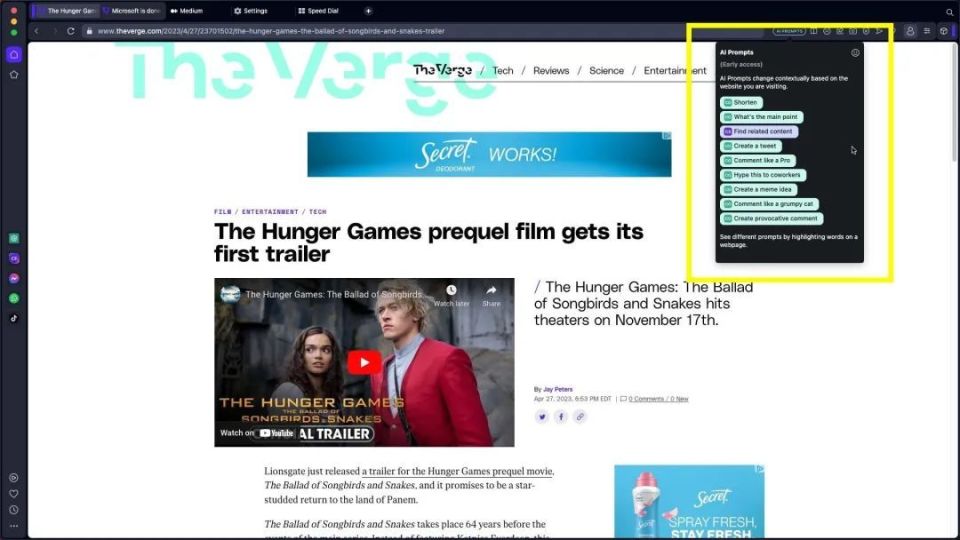Select Comment like a Pro prompt
The height and width of the screenshot is (540, 960).
757,160
